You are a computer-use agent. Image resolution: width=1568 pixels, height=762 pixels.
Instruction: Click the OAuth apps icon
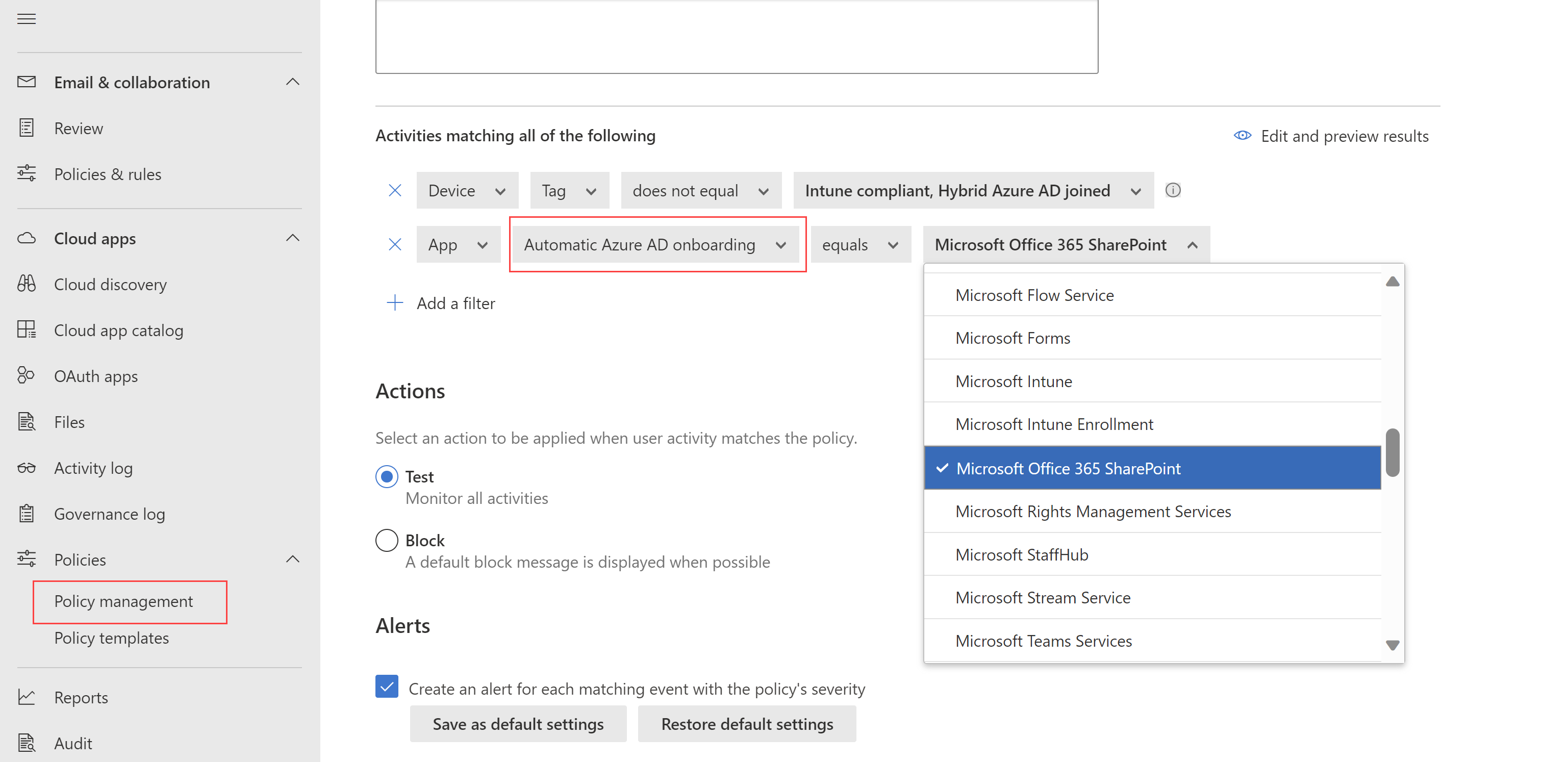pos(27,375)
